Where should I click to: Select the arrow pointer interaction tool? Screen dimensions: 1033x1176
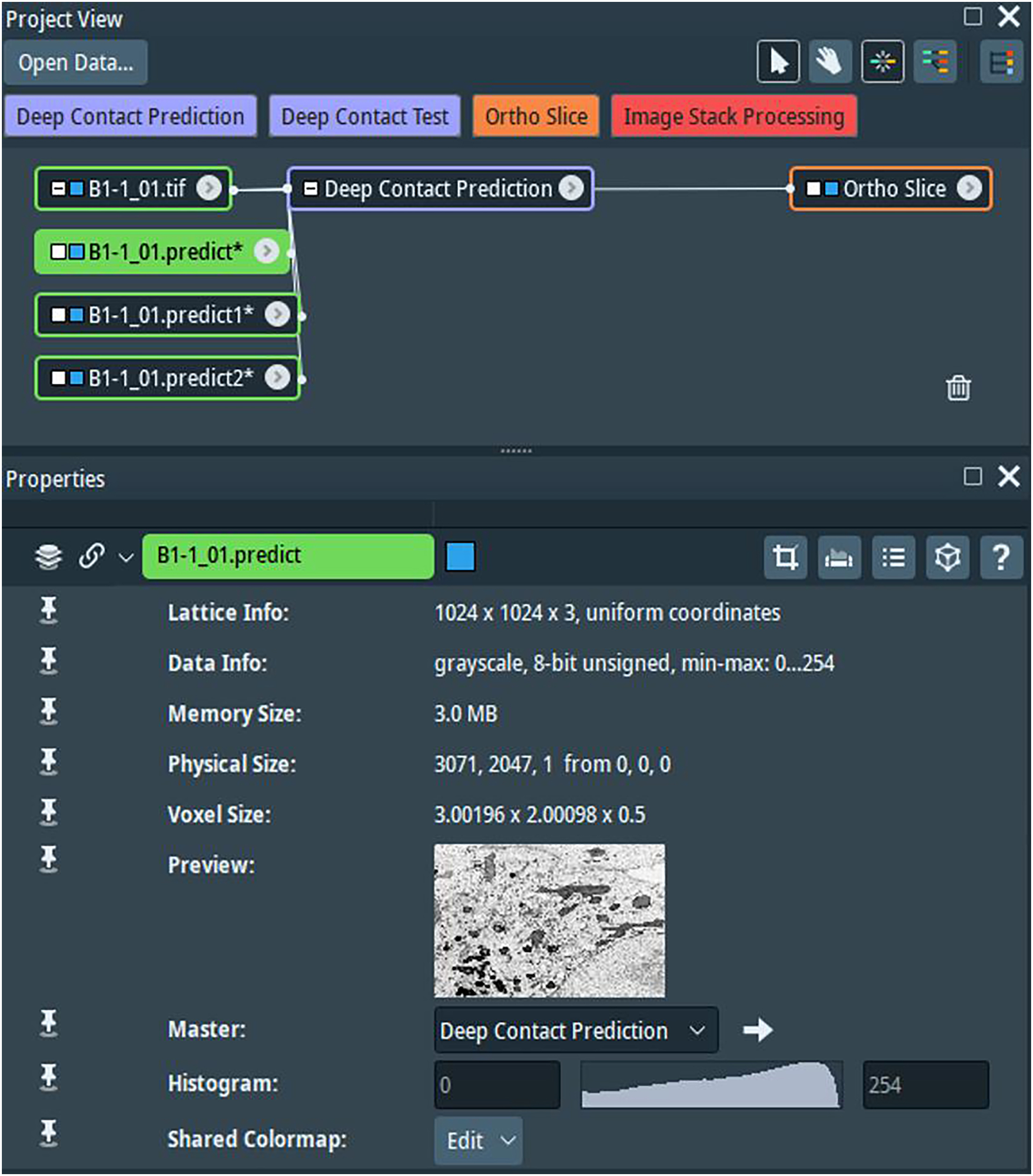pos(778,62)
